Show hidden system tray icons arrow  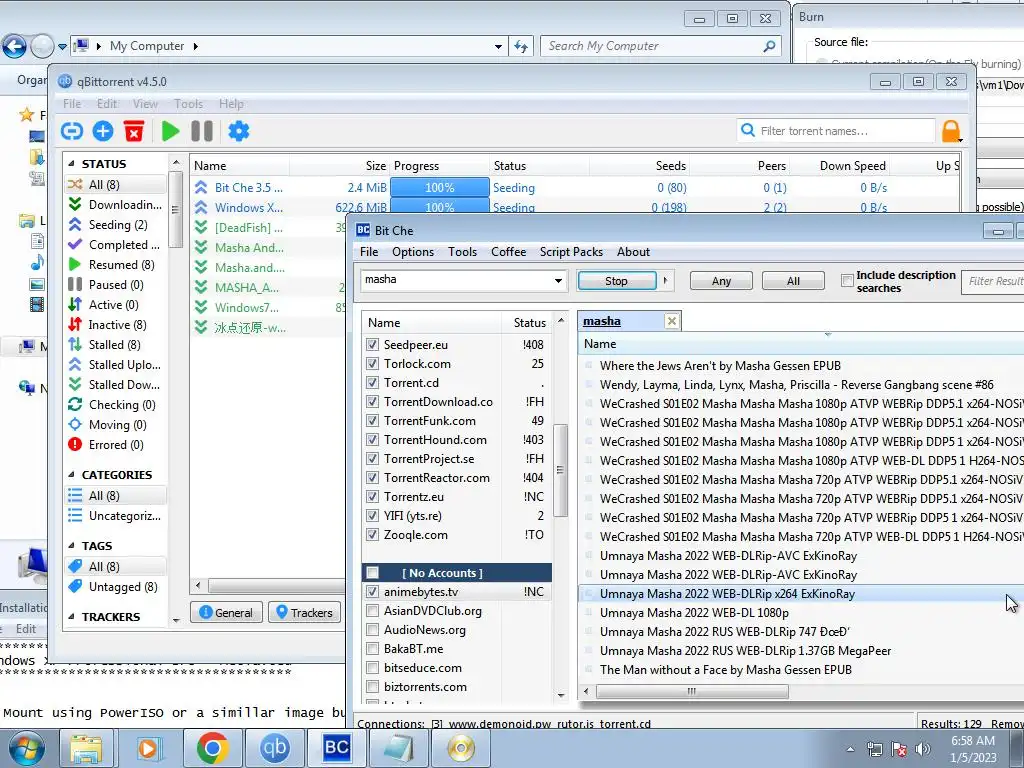(x=850, y=750)
